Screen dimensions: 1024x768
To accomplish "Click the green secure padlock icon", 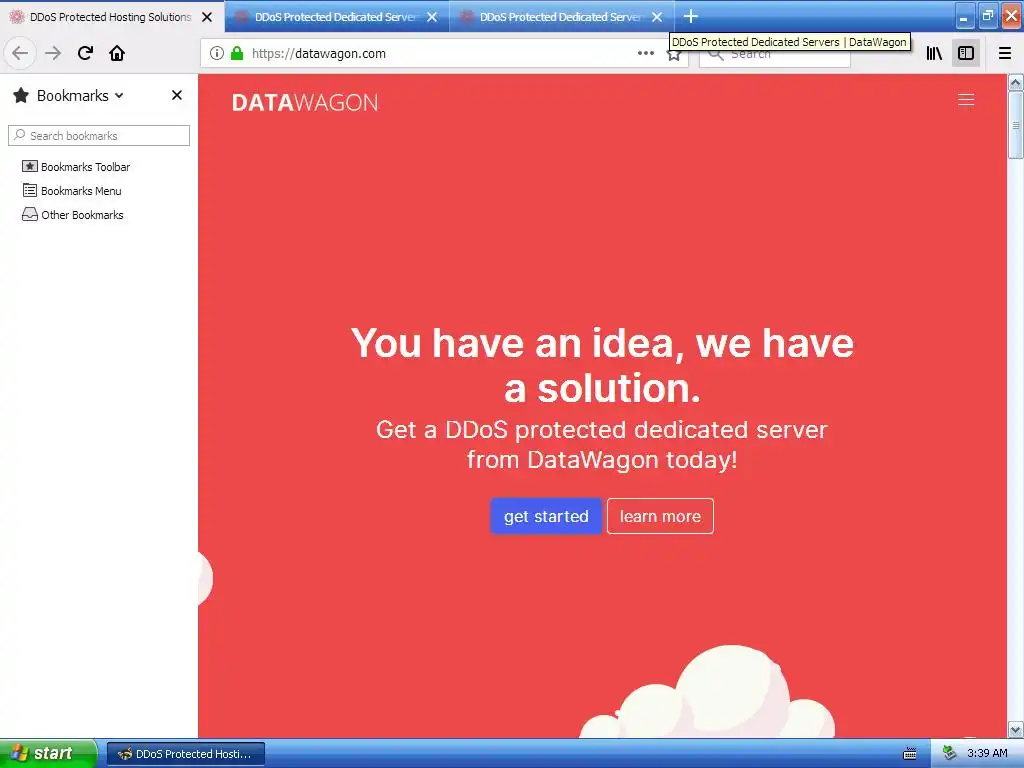I will click(237, 53).
